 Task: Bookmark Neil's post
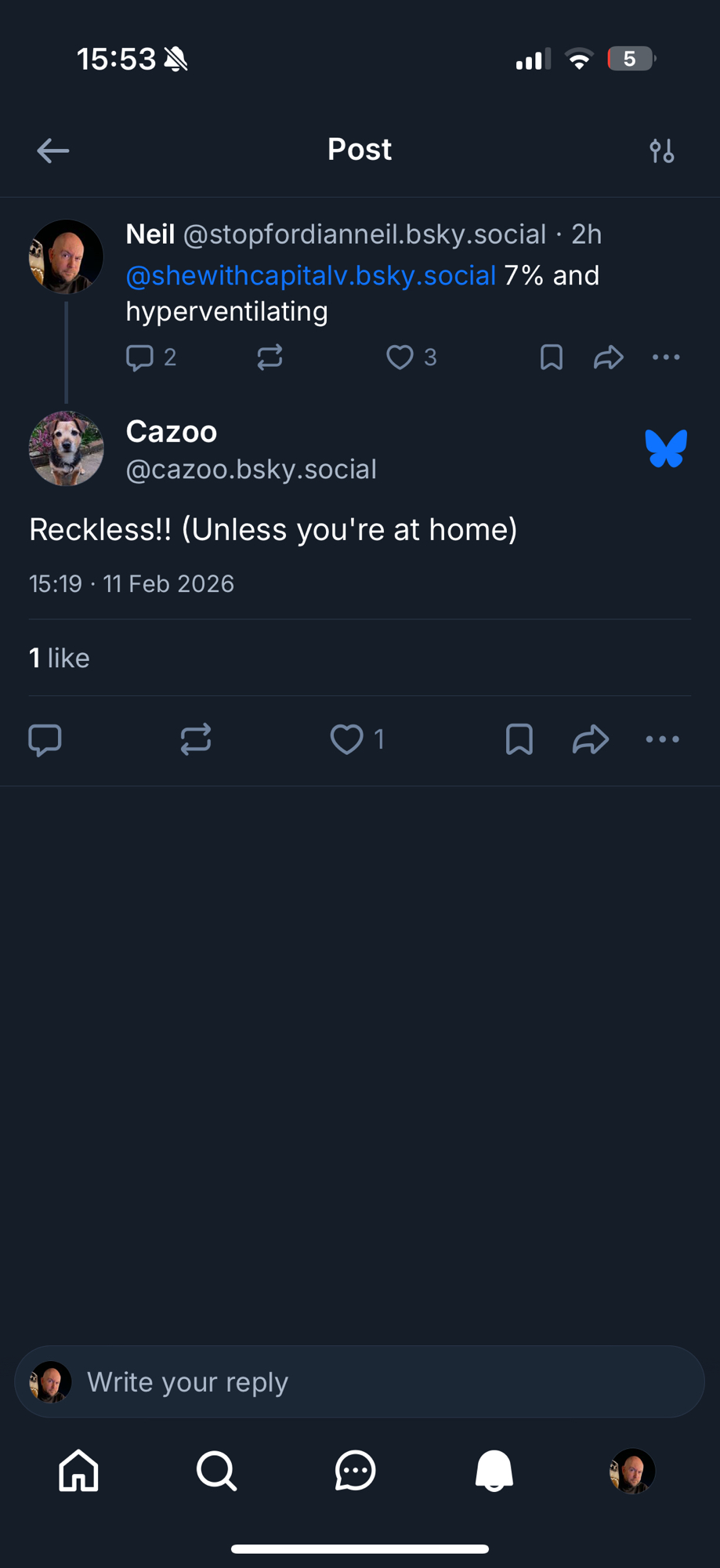coord(552,358)
